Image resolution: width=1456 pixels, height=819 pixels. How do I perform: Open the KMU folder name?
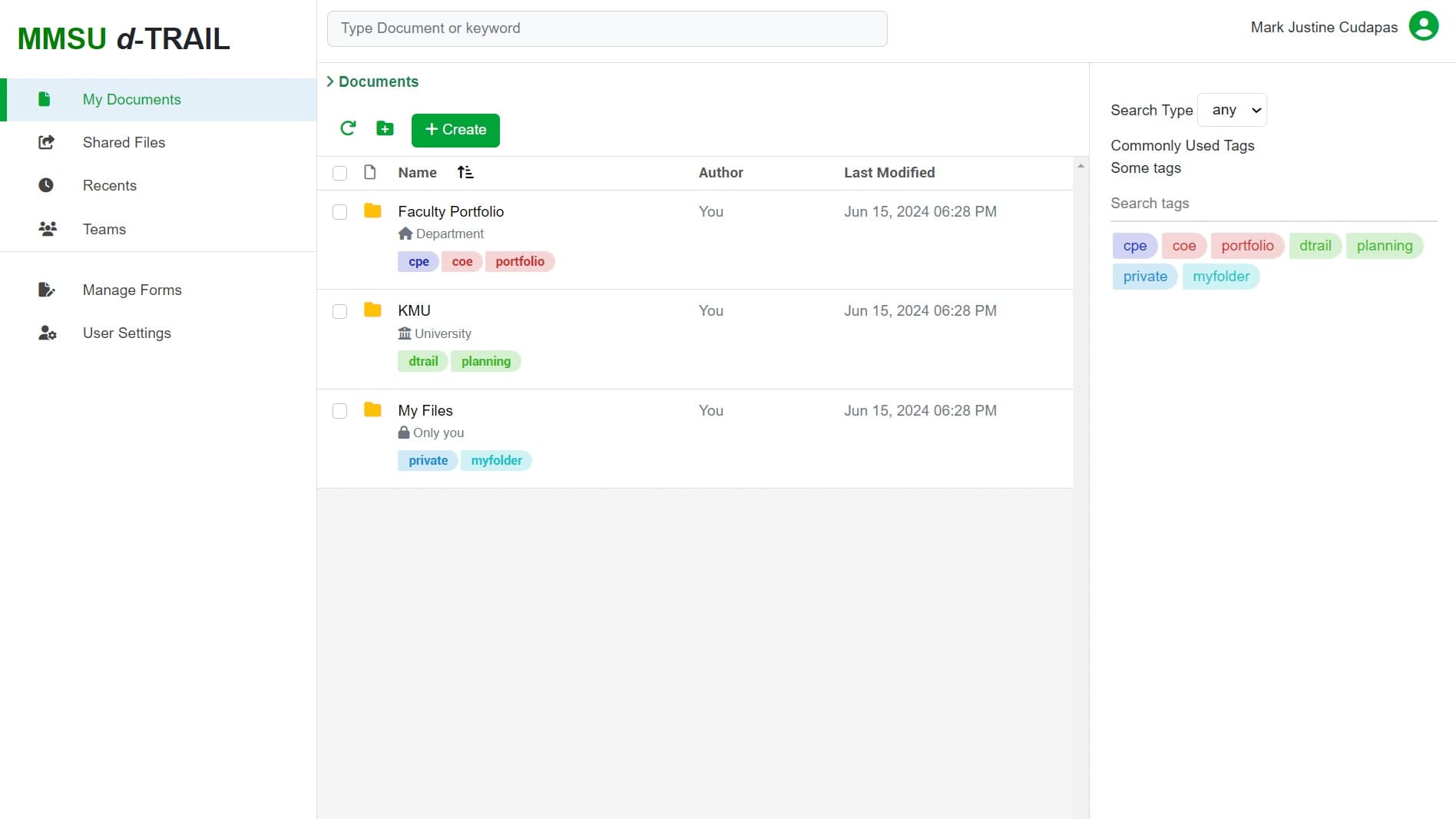click(x=414, y=310)
